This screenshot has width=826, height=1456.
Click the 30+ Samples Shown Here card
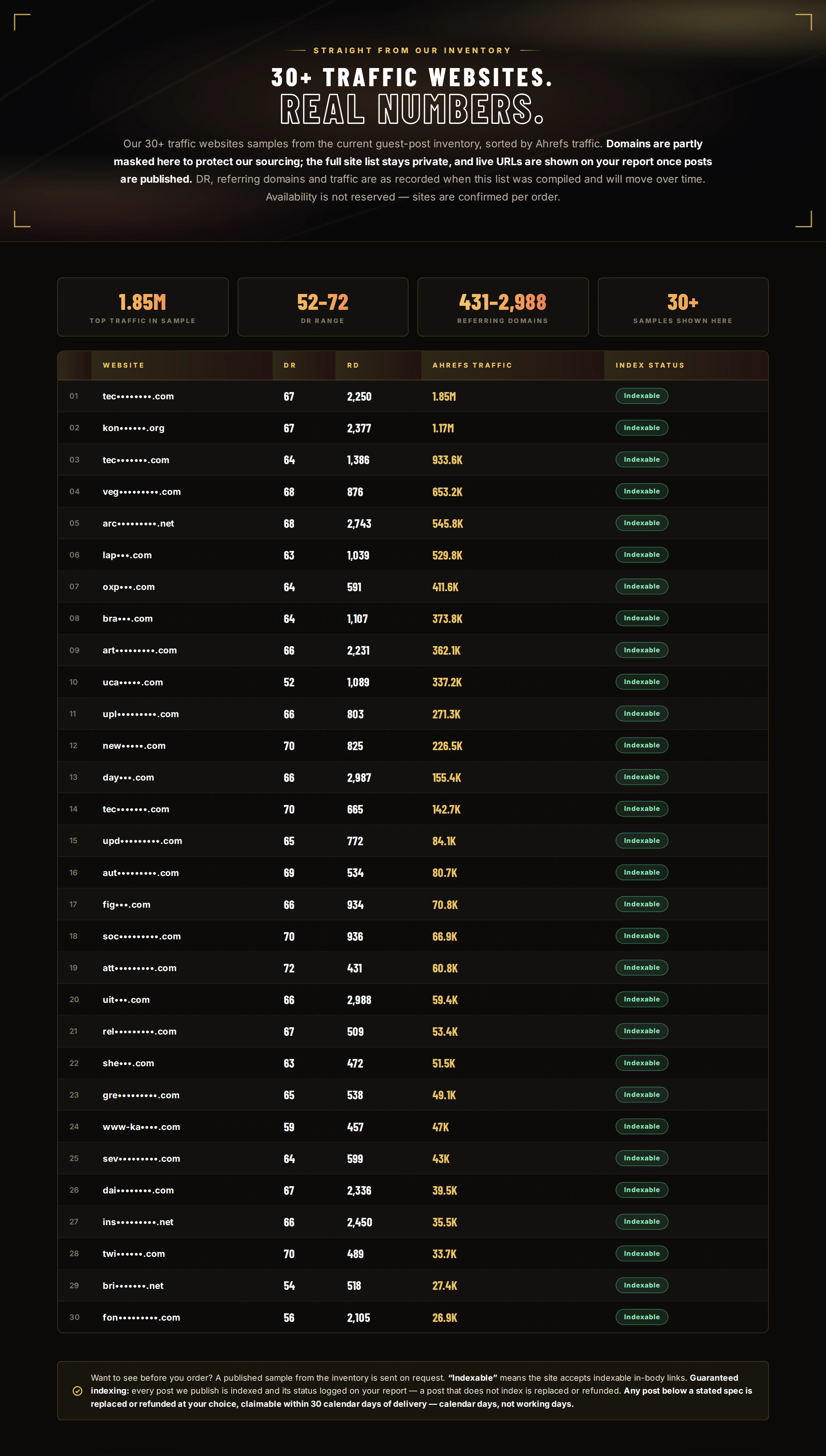[x=683, y=307]
